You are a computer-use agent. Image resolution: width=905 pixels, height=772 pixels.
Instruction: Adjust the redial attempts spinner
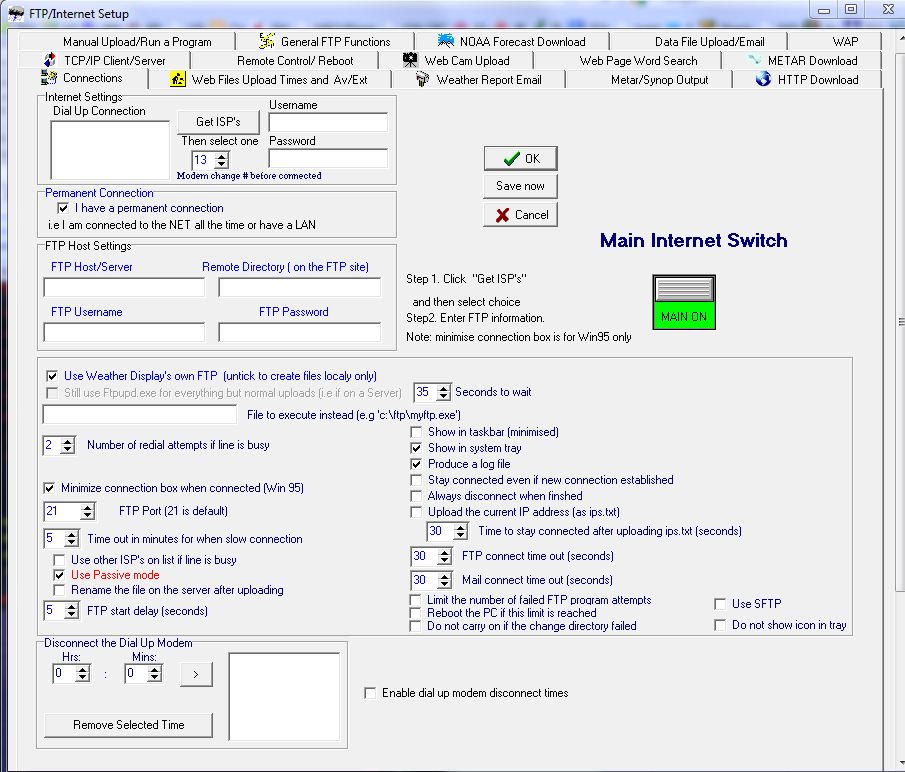tap(68, 445)
